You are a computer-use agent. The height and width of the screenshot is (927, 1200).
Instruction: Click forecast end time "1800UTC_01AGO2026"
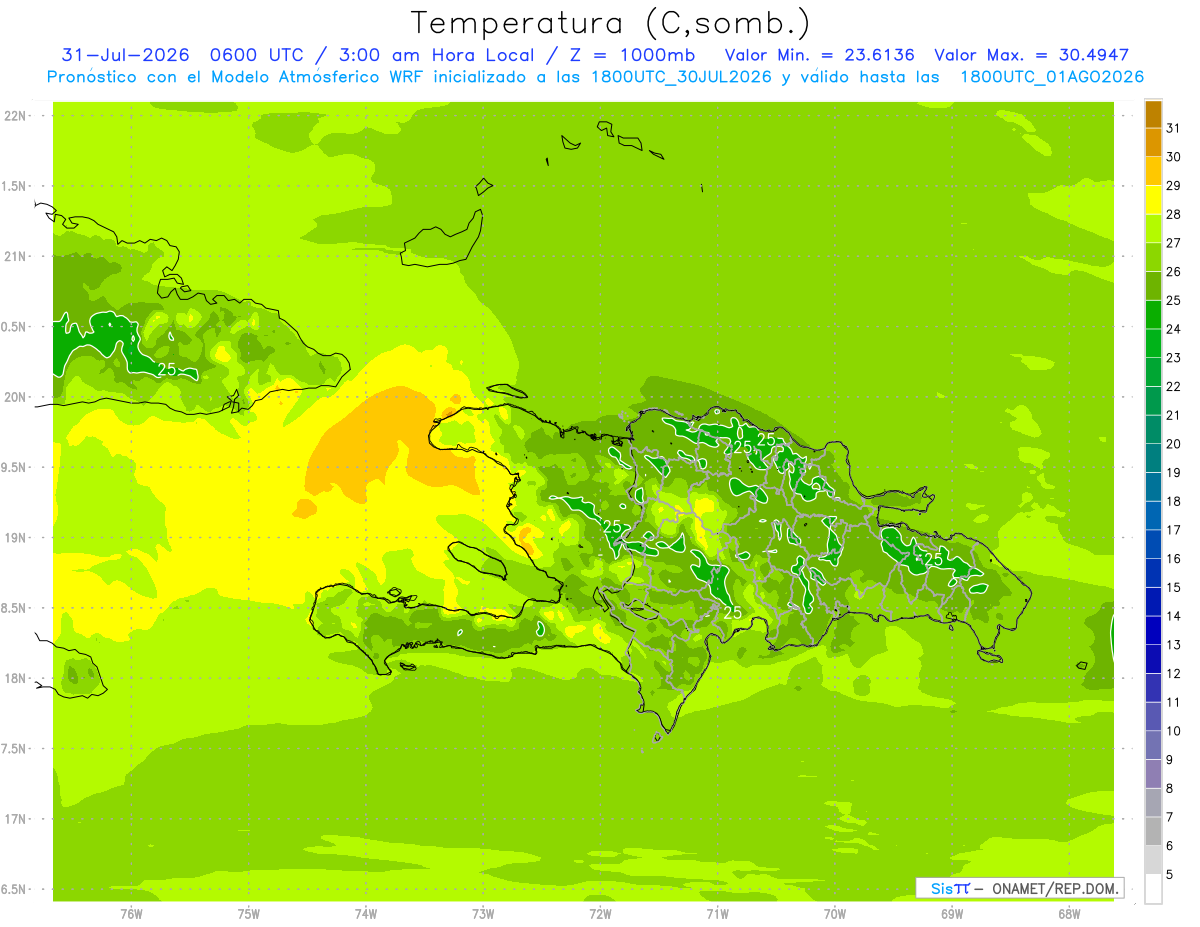[x=1052, y=77]
